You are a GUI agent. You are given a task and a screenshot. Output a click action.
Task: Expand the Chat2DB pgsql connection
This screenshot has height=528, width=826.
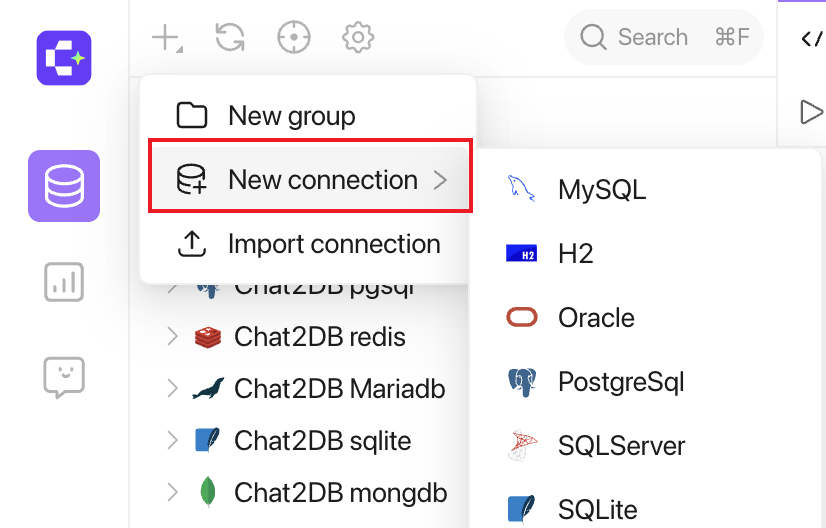click(x=172, y=289)
